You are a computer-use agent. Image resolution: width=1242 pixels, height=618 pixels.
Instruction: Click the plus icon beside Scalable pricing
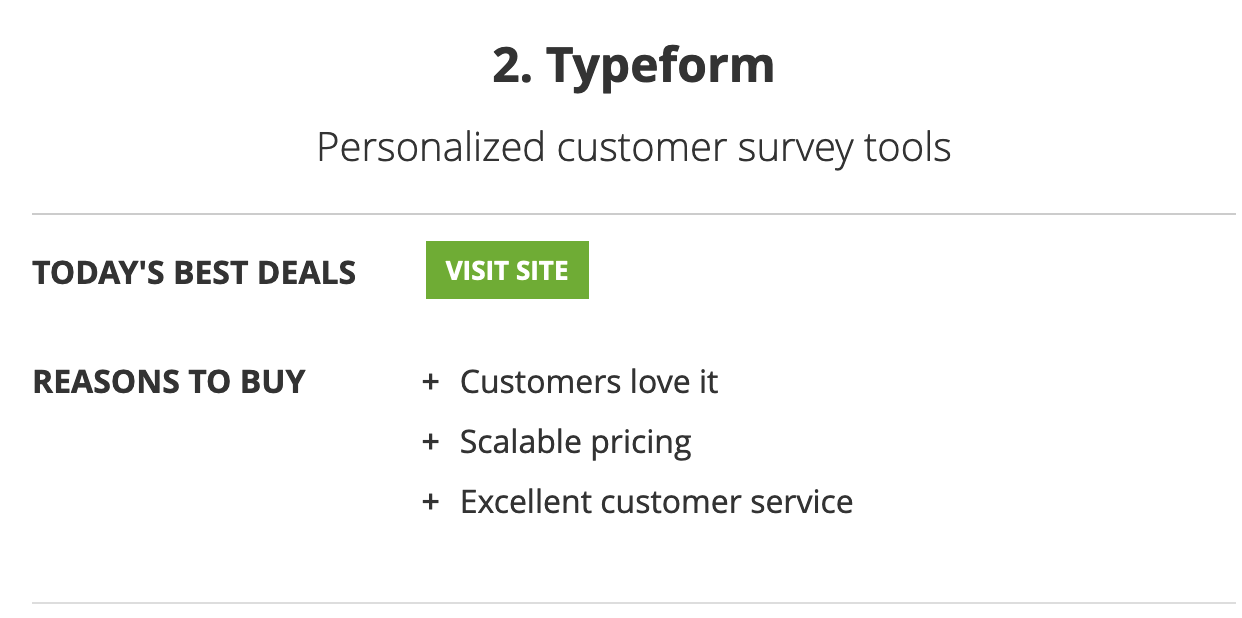[431, 441]
